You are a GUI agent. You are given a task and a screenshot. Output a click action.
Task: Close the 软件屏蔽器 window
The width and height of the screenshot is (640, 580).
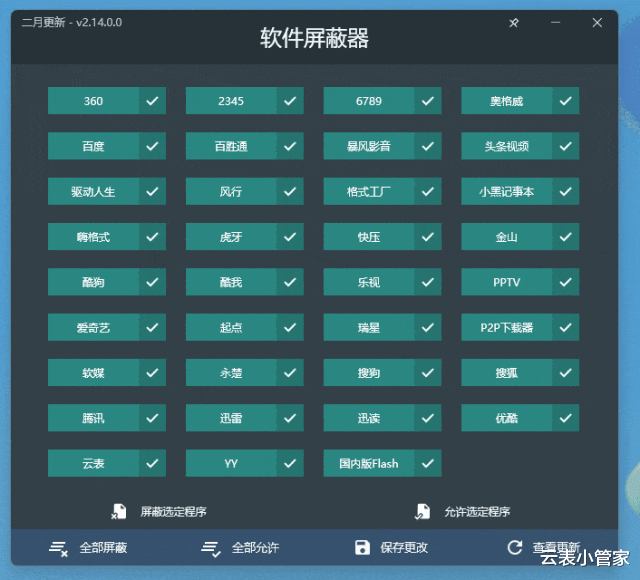(x=597, y=22)
